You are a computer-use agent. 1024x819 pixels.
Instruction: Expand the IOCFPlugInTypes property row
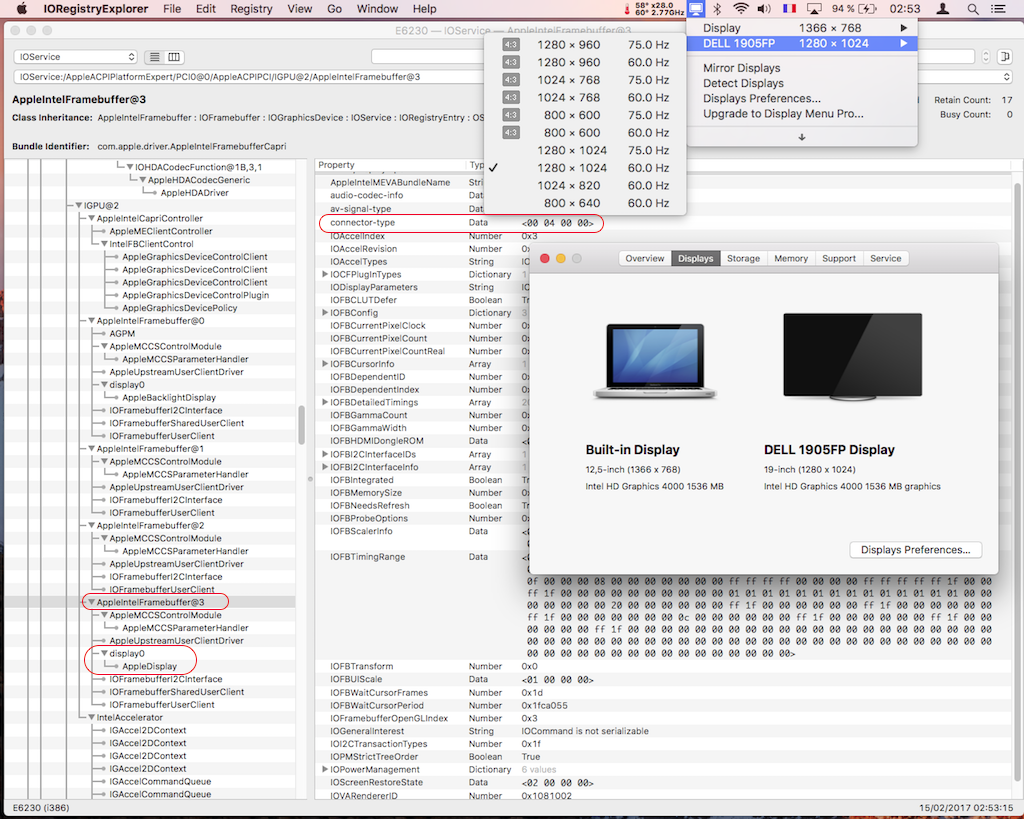click(326, 274)
